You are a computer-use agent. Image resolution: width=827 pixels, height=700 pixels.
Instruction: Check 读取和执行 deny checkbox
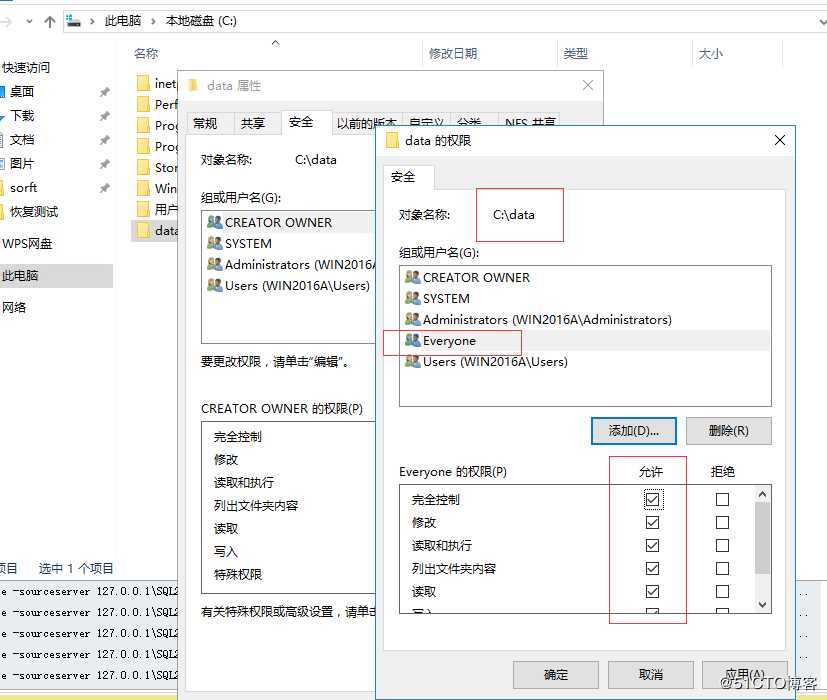(723, 545)
